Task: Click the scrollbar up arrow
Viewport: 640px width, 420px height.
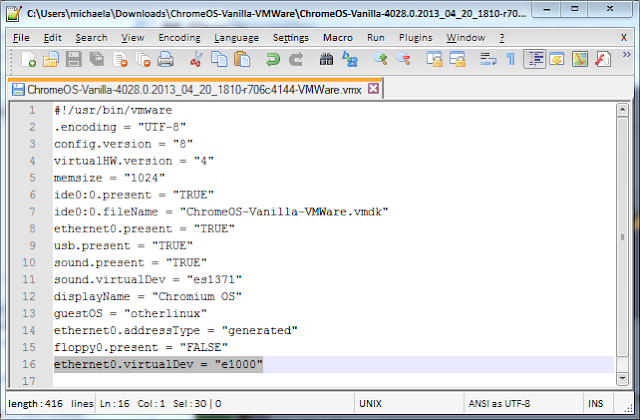Action: click(x=622, y=110)
